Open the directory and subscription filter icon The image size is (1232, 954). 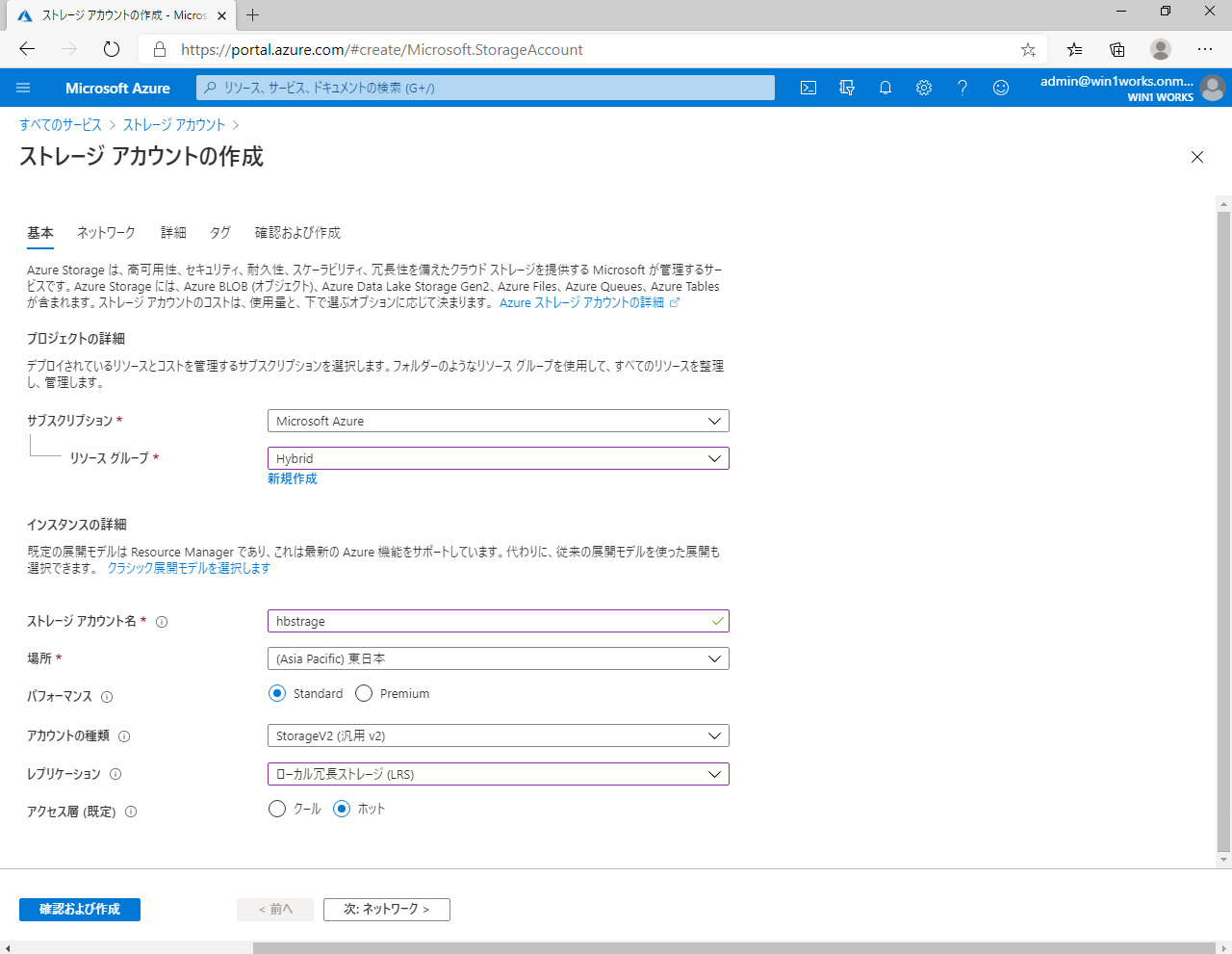847,88
